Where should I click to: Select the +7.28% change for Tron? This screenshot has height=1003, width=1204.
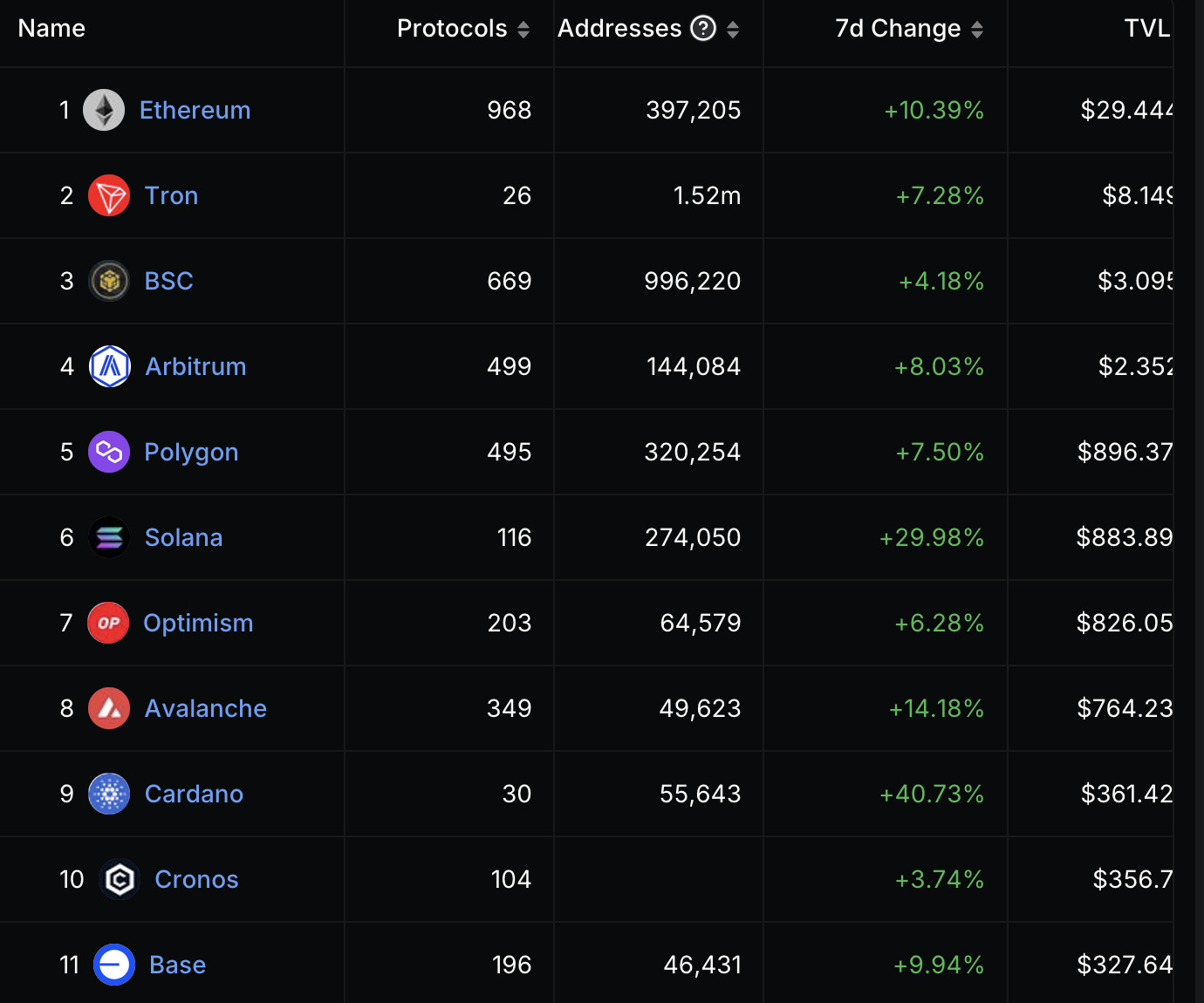tap(940, 195)
